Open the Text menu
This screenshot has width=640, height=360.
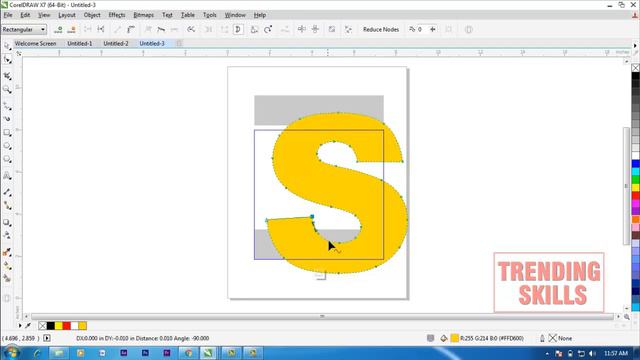pyautogui.click(x=167, y=15)
